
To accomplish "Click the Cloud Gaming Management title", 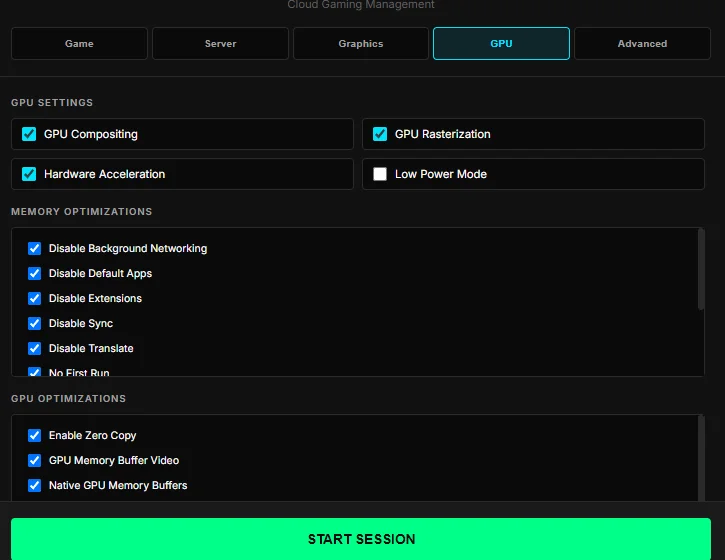I will (361, 5).
